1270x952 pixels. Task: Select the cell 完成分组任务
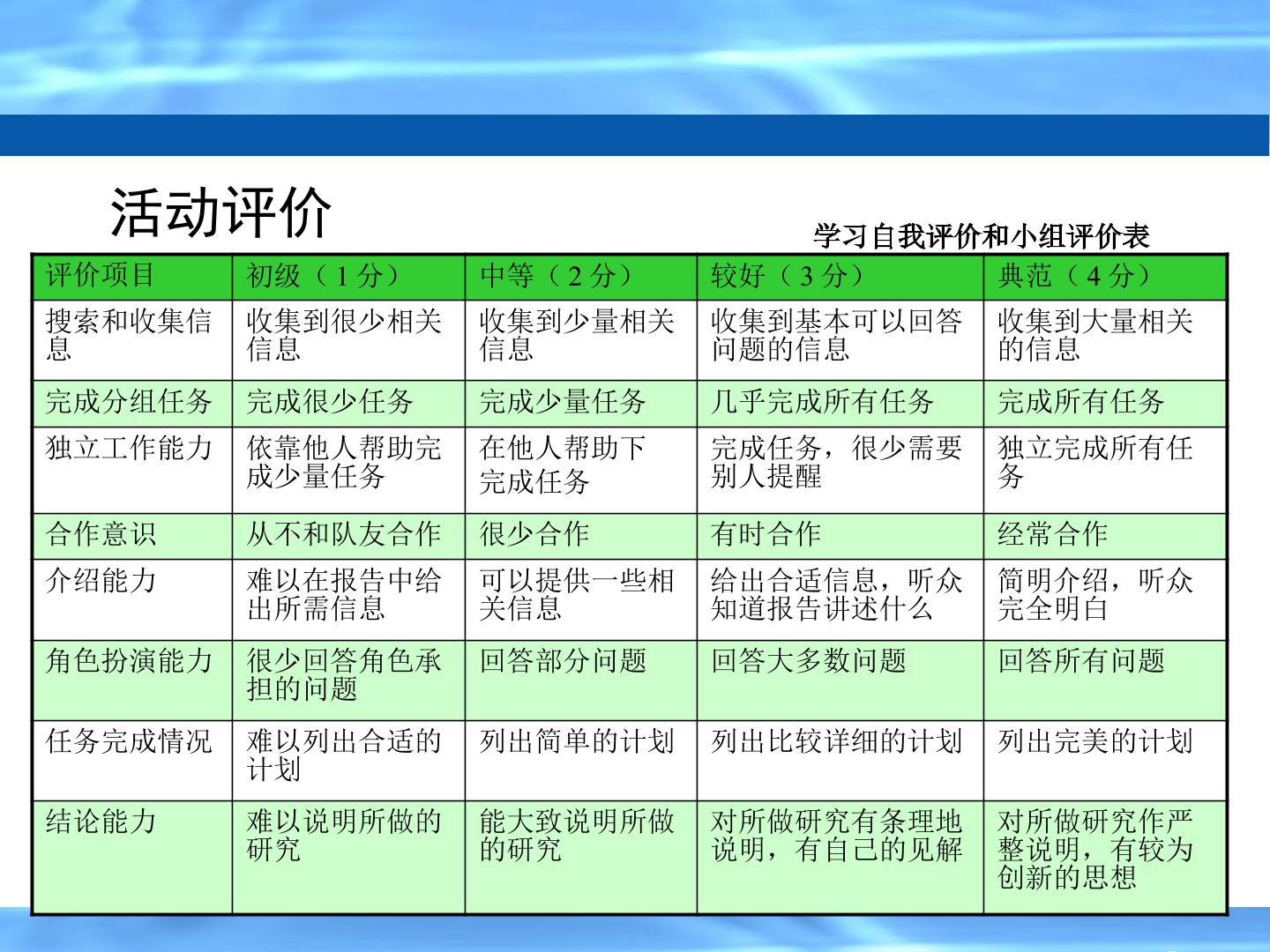pyautogui.click(x=132, y=404)
